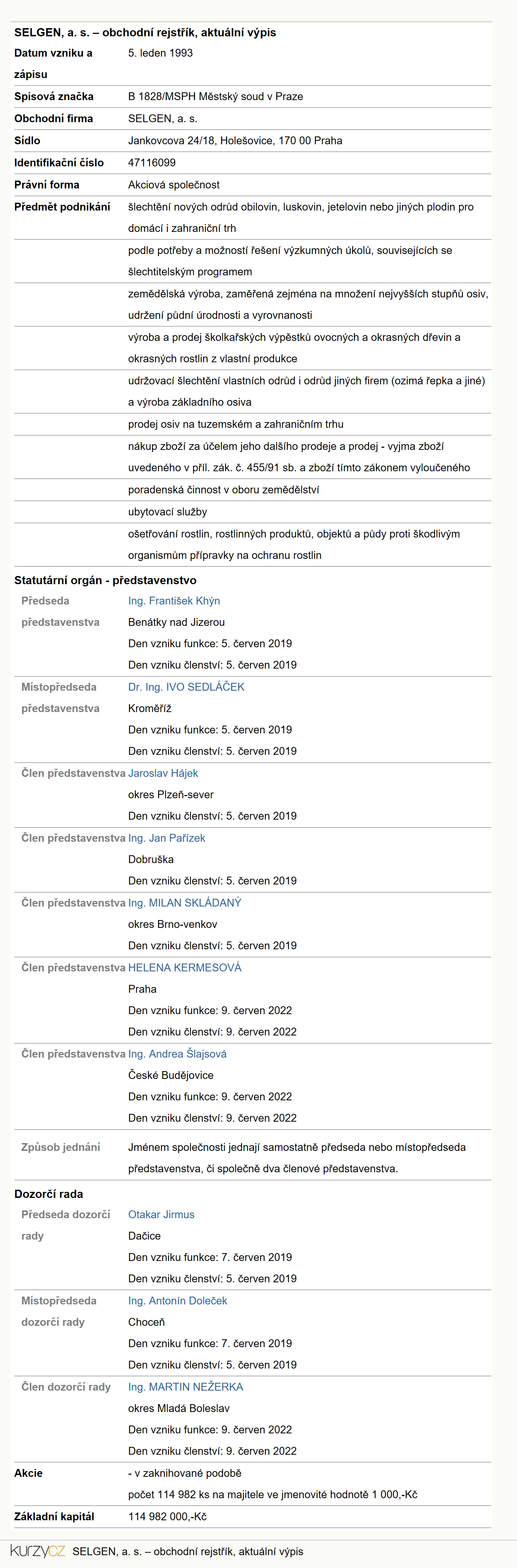Click the 'Způsob jednání' label
Image resolution: width=517 pixels, height=1568 pixels.
click(60, 1147)
